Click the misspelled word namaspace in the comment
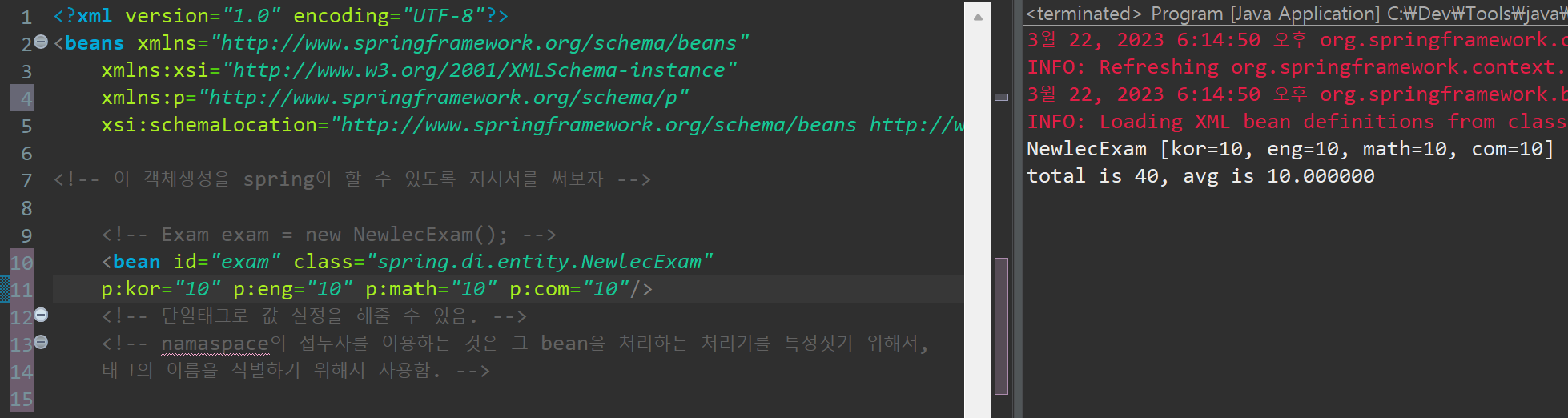The image size is (1568, 418). pos(215,344)
